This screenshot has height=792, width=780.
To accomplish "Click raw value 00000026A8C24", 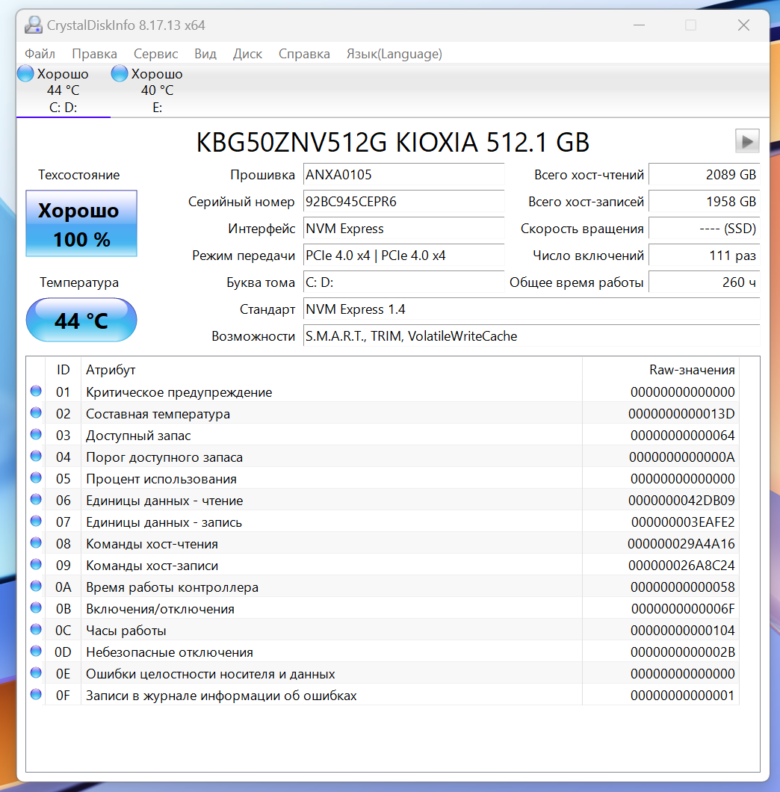I will click(681, 566).
